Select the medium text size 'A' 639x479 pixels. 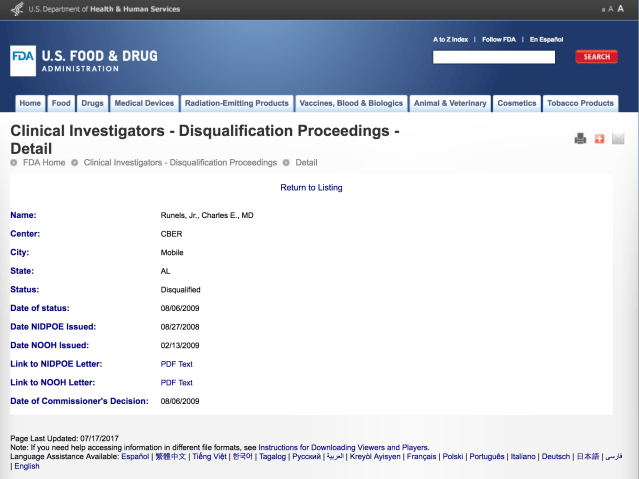click(x=610, y=9)
